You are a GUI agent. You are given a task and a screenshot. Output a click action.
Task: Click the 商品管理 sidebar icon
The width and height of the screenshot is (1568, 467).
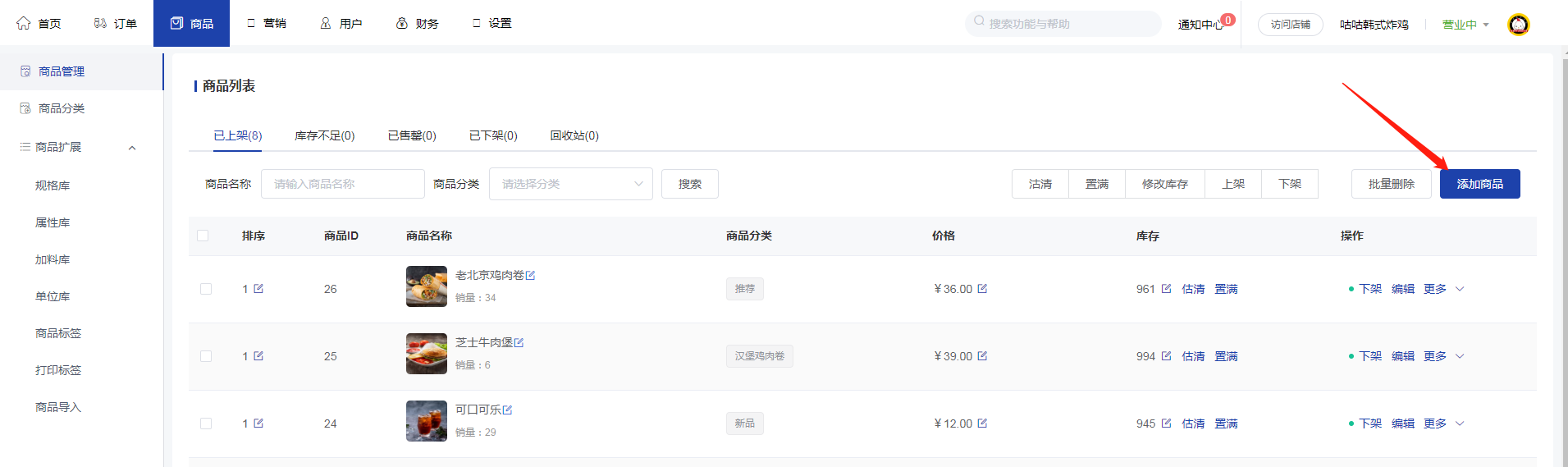(x=25, y=71)
